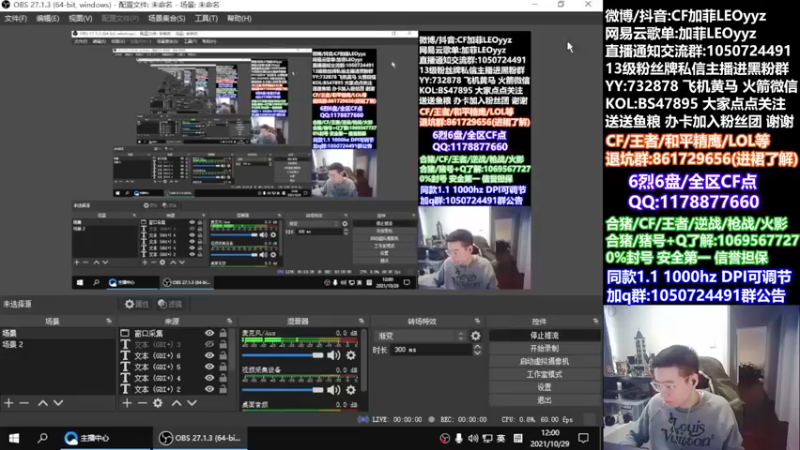Start the virtual camera with 启动虚拟摄像机
Viewport: 800px width, 450px height.
click(544, 361)
